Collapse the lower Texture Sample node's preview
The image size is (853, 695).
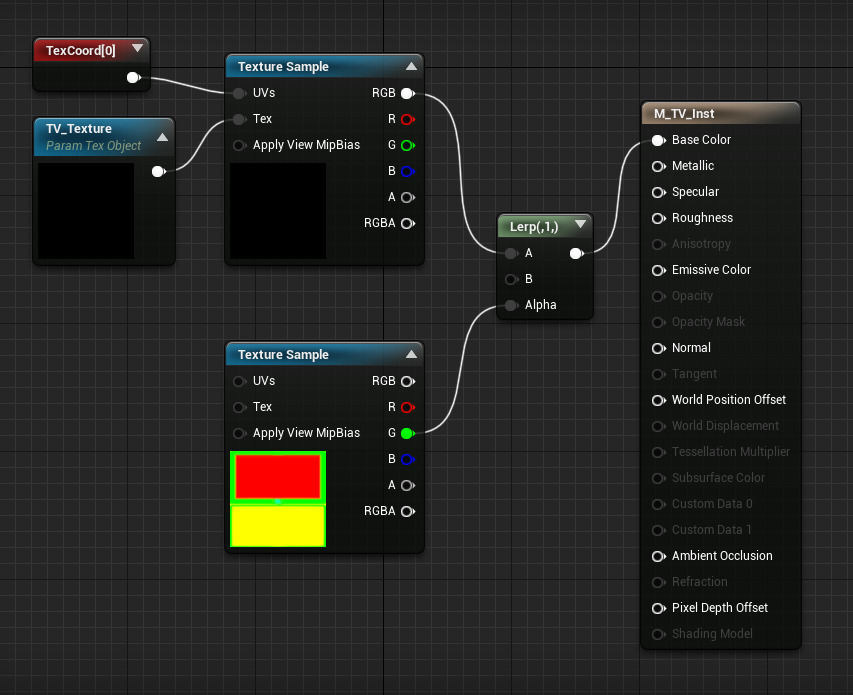[411, 355]
